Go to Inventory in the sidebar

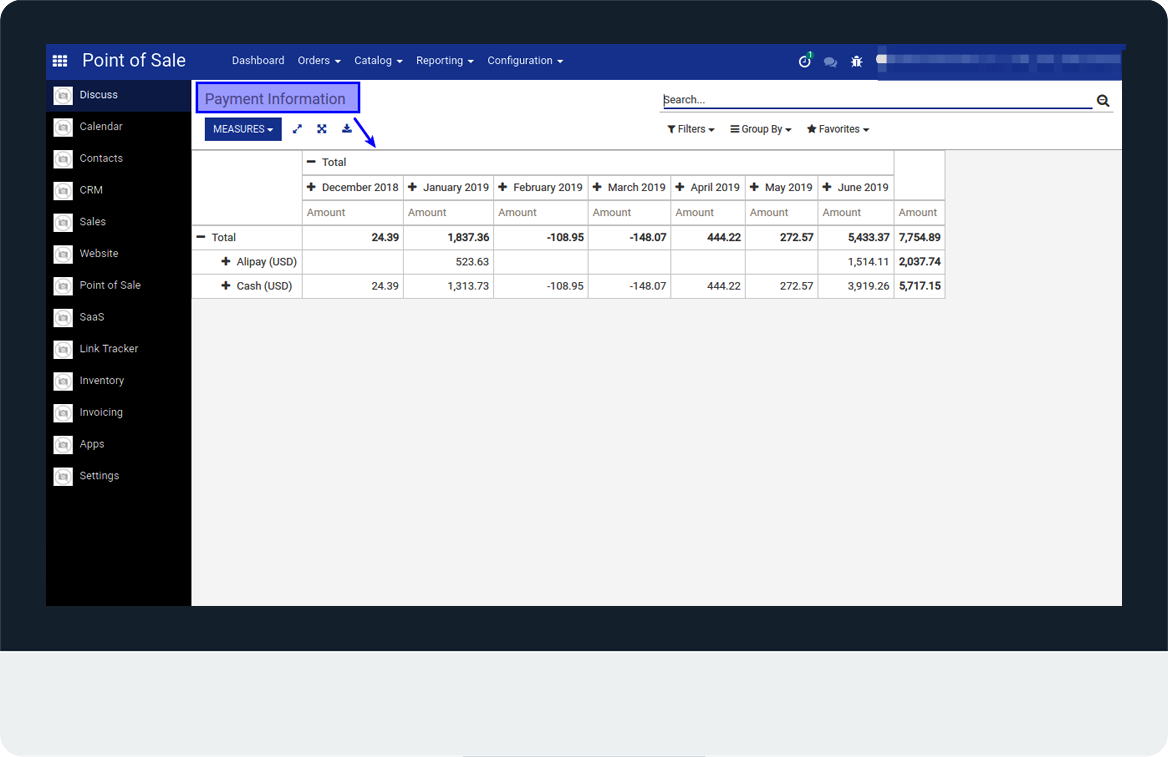click(102, 381)
